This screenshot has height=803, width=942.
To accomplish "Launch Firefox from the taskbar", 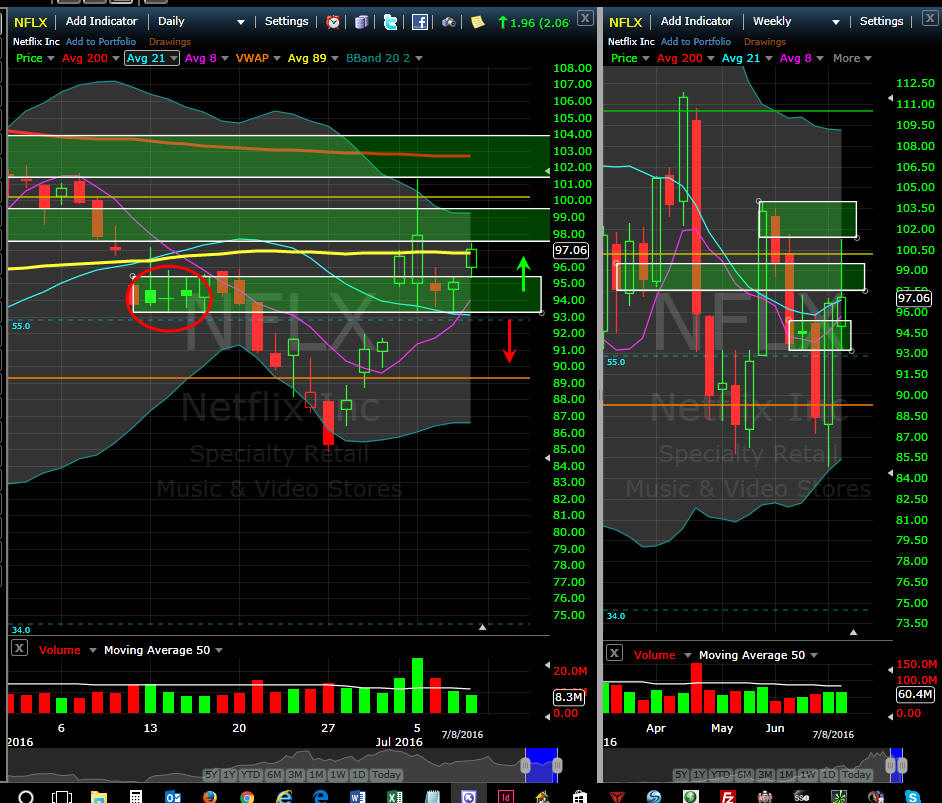I will [210, 796].
